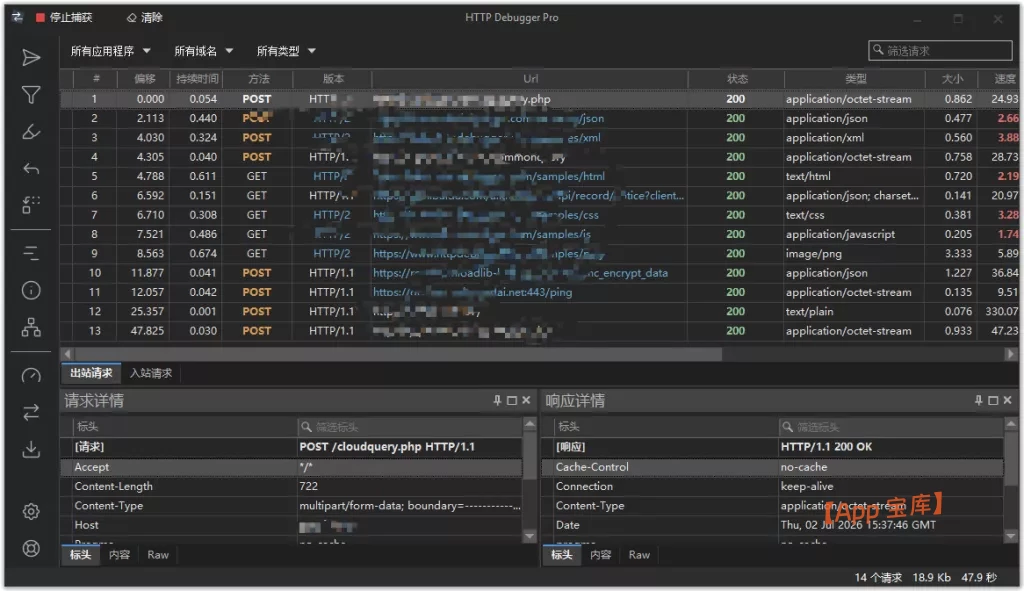Click the 停止捕获 button
Image resolution: width=1024 pixels, height=591 pixels.
64,18
